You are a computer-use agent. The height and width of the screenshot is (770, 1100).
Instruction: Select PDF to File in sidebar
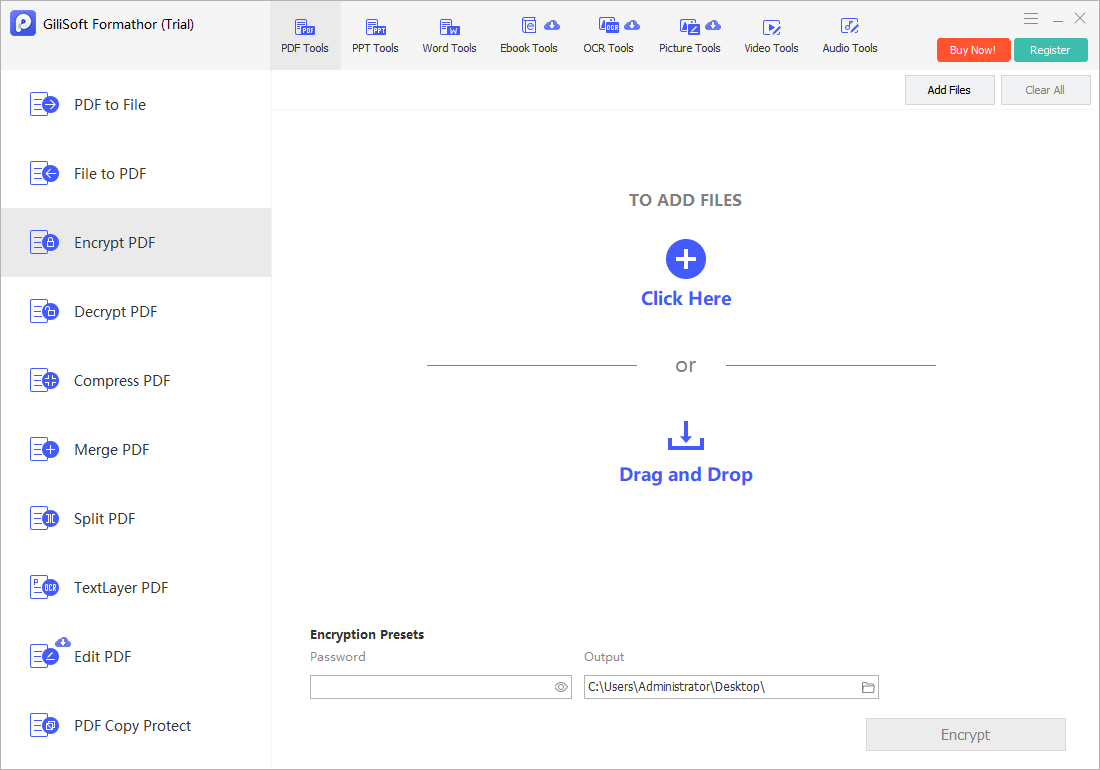(110, 104)
